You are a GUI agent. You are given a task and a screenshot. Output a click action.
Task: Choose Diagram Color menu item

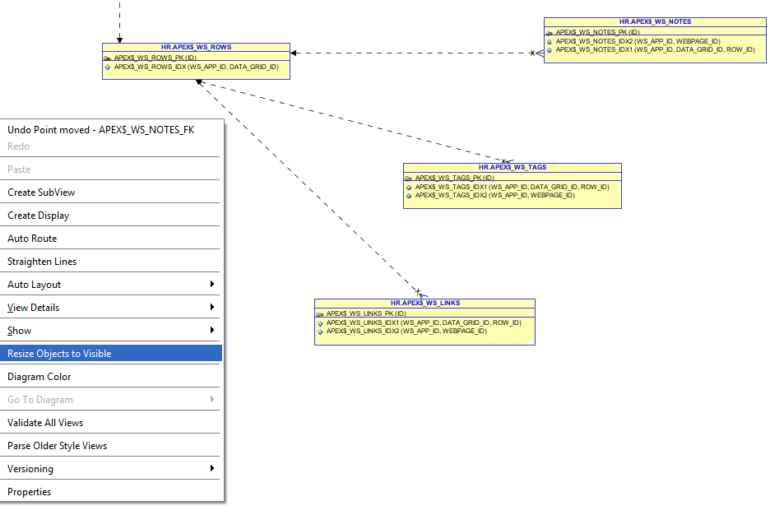111,377
